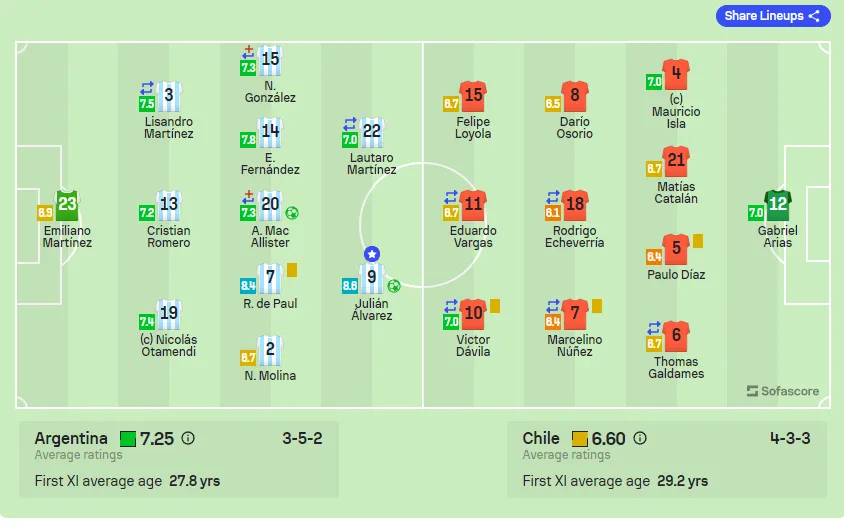Viewport: 844px width, 527px height.
Task: Click E. Fernández's 7.8 rating badge
Action: pos(248,140)
